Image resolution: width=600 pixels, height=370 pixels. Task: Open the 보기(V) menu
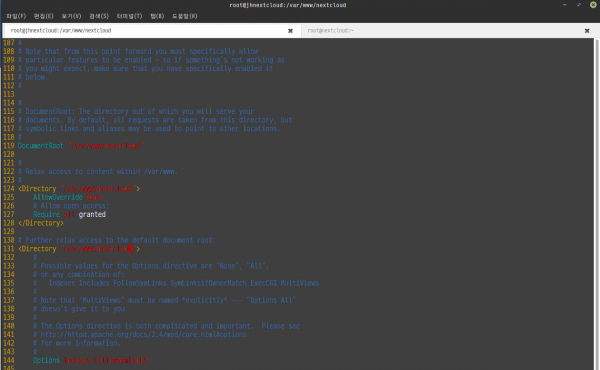click(71, 16)
